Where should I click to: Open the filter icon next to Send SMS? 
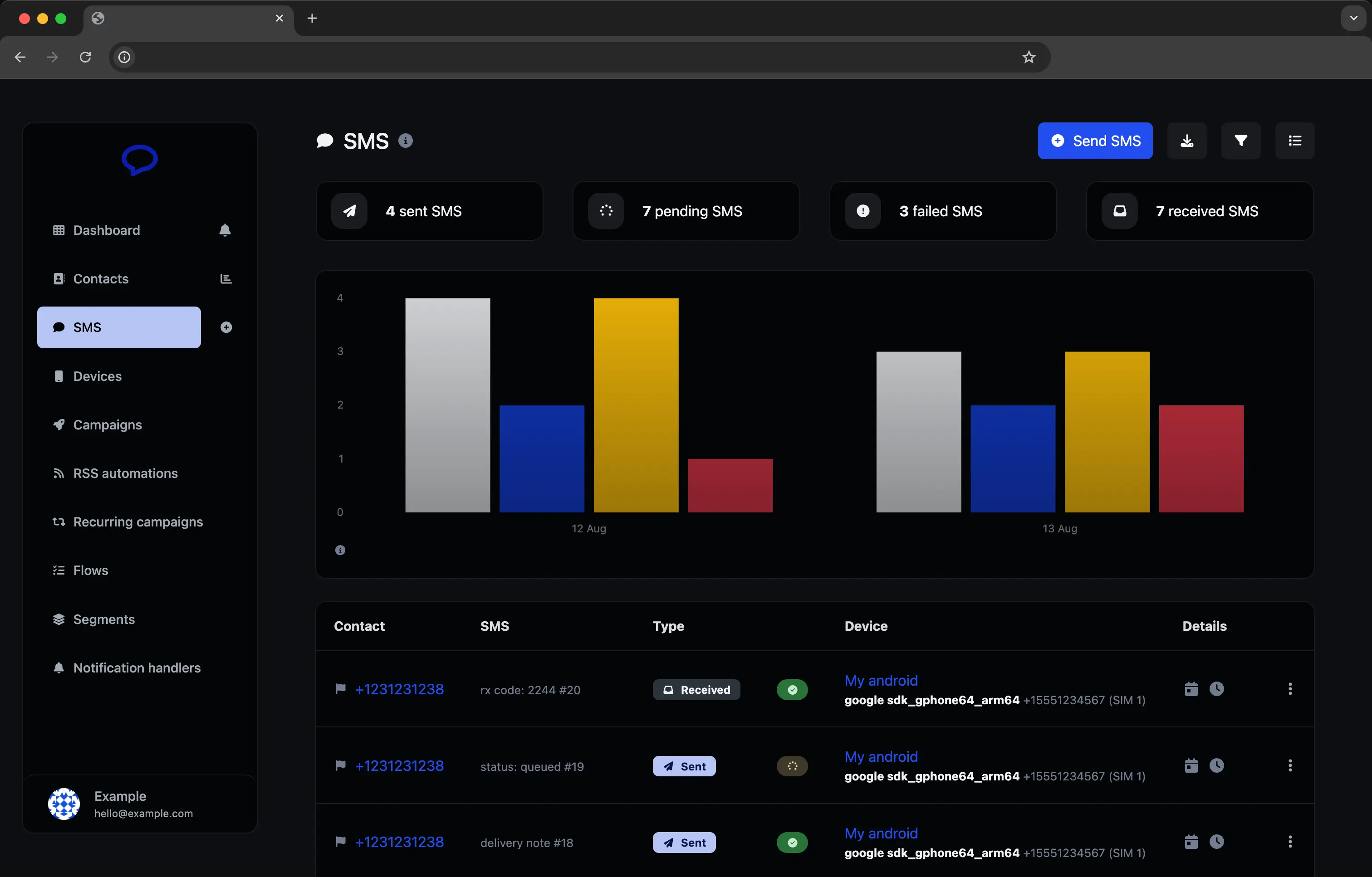[1241, 141]
